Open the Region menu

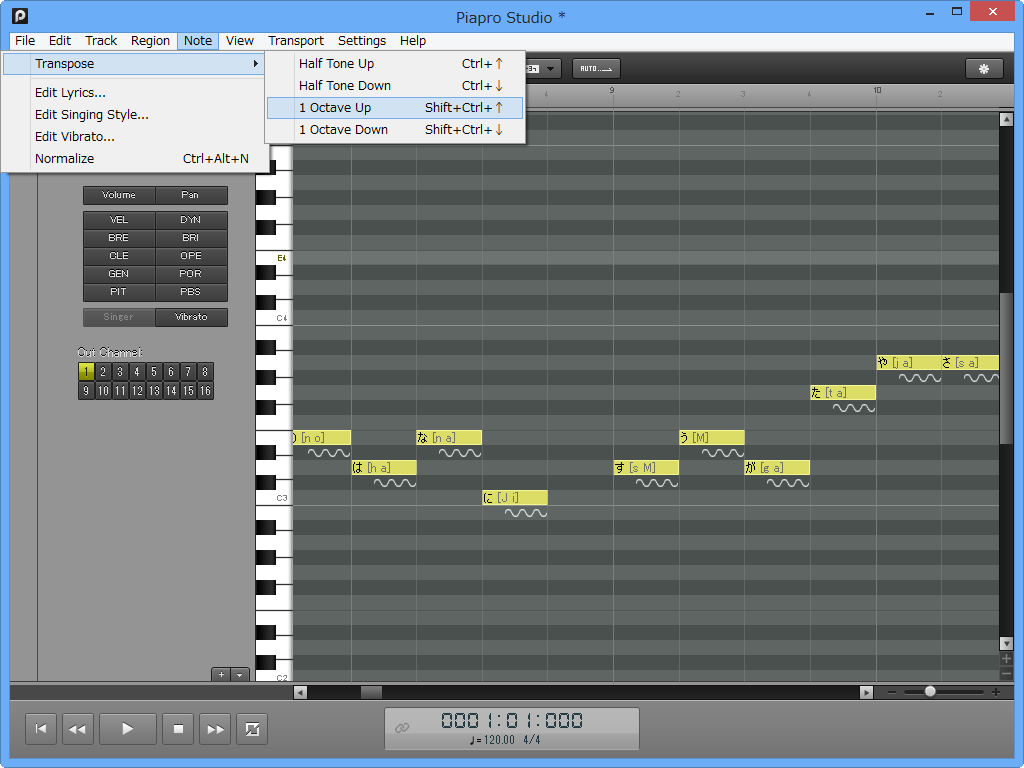pyautogui.click(x=150, y=40)
